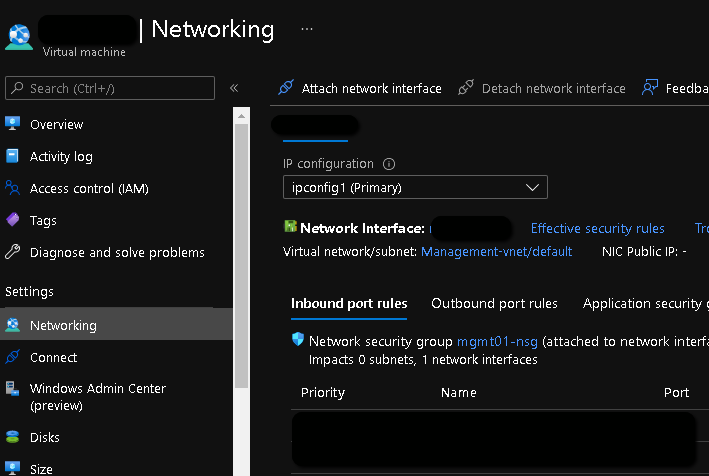Click the Disks icon

(x=13, y=437)
